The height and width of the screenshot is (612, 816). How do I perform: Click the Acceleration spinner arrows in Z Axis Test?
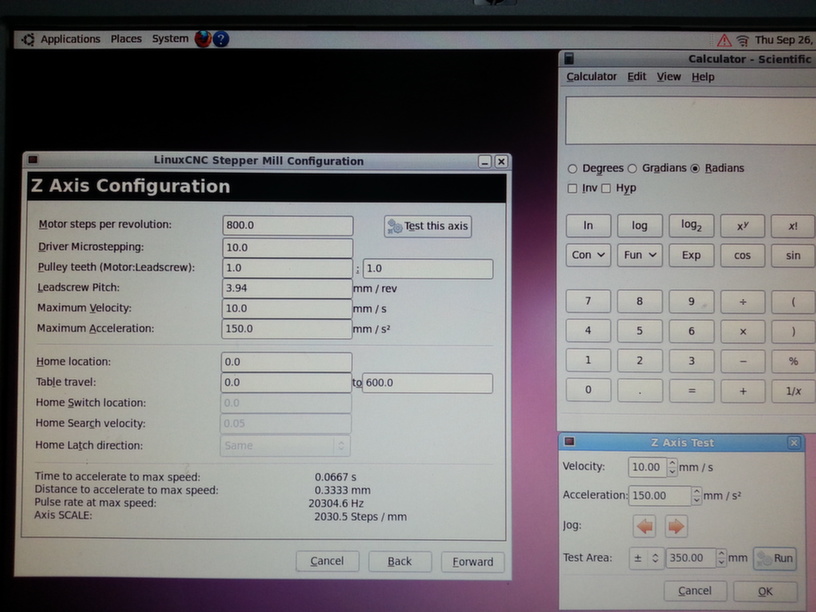click(696, 495)
